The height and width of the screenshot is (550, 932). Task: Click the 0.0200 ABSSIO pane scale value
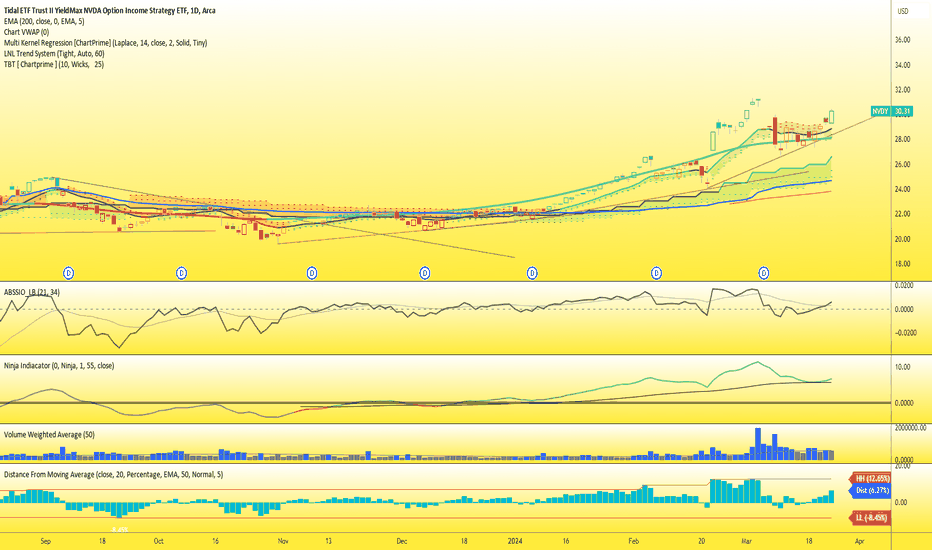[x=903, y=285]
